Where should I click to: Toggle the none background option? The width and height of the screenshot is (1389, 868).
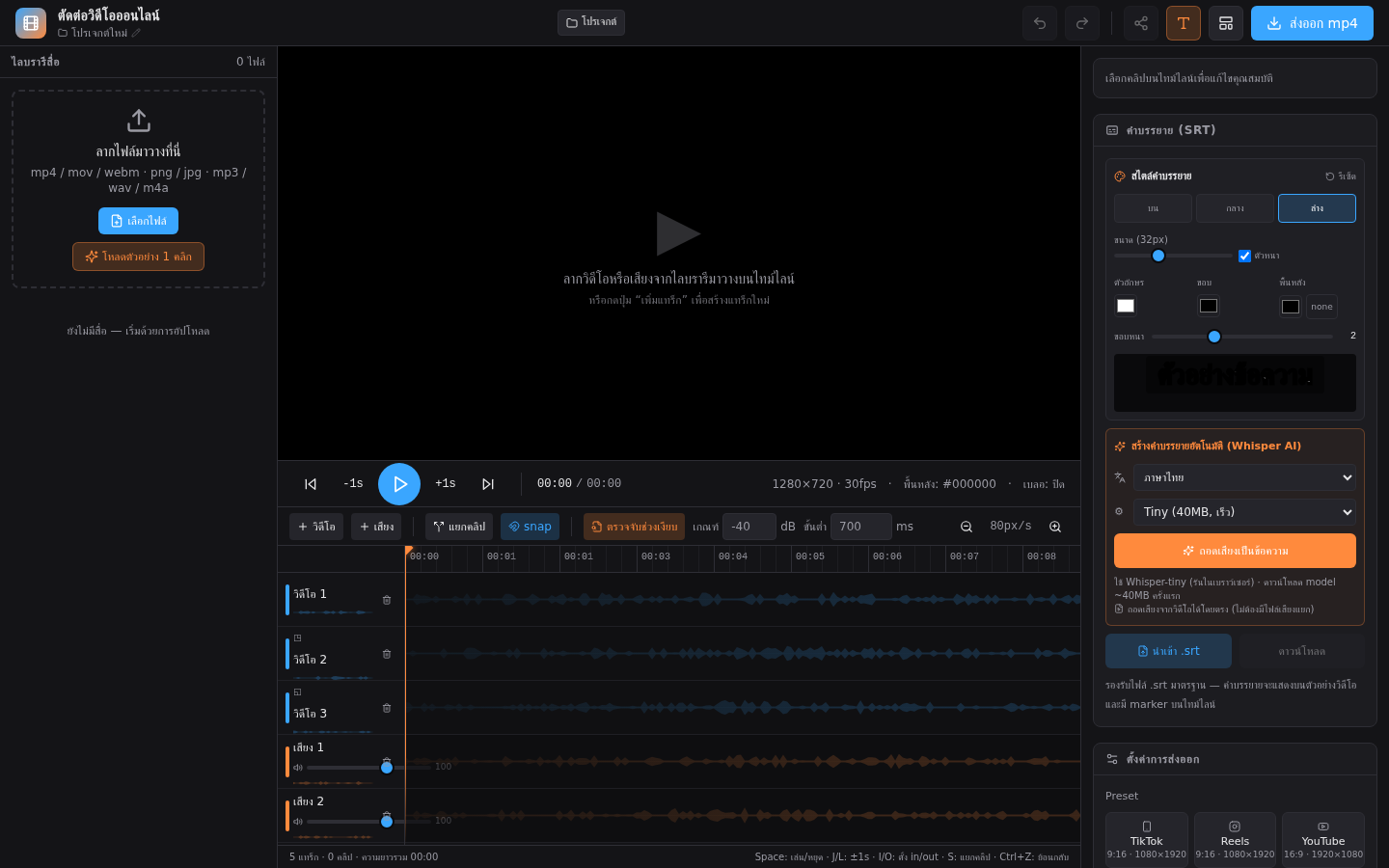[x=1321, y=307]
